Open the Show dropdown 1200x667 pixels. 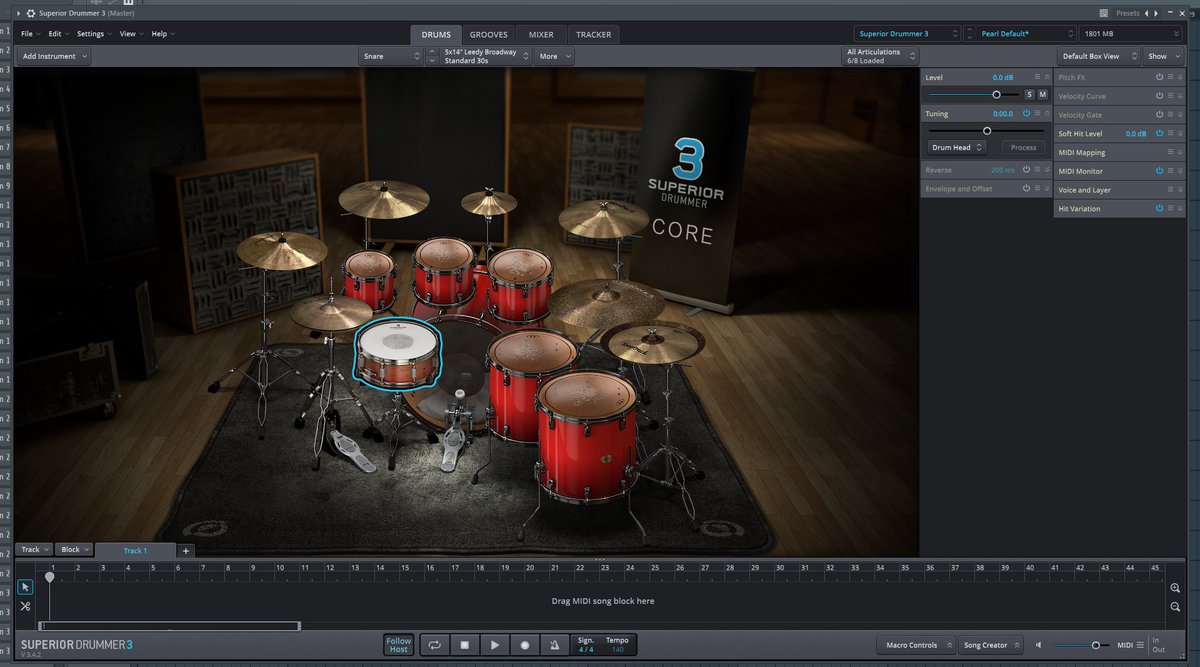coord(1162,56)
